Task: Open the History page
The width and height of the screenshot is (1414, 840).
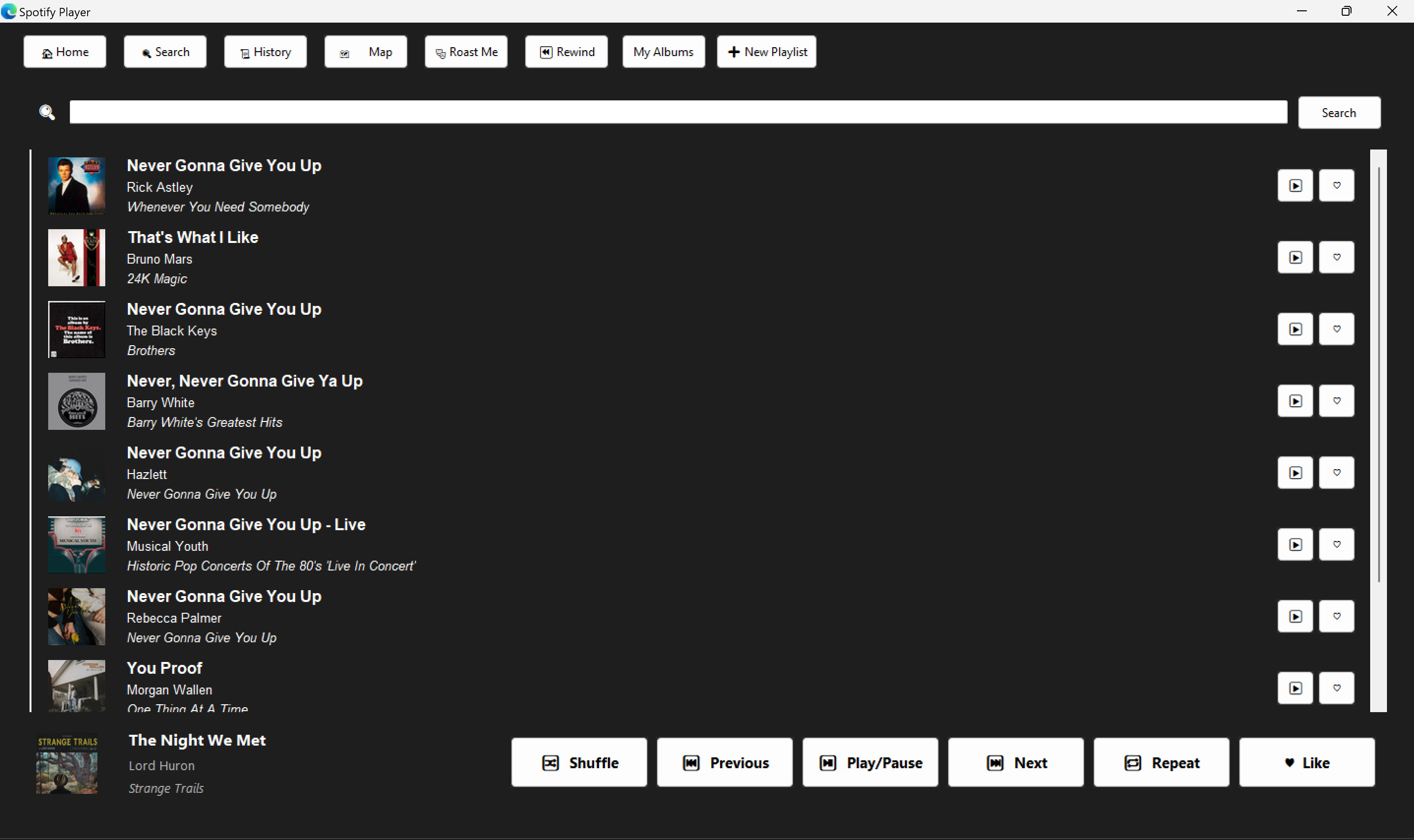Action: click(x=265, y=52)
